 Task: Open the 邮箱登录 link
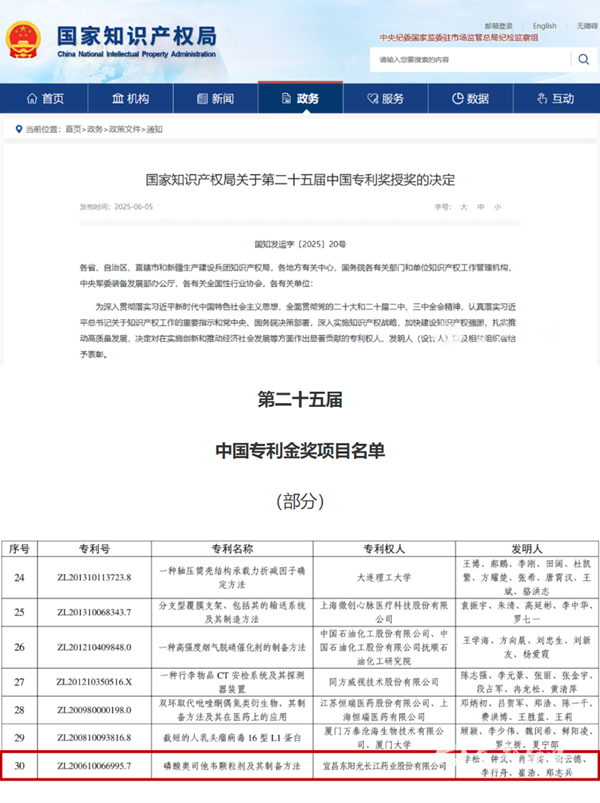point(498,26)
